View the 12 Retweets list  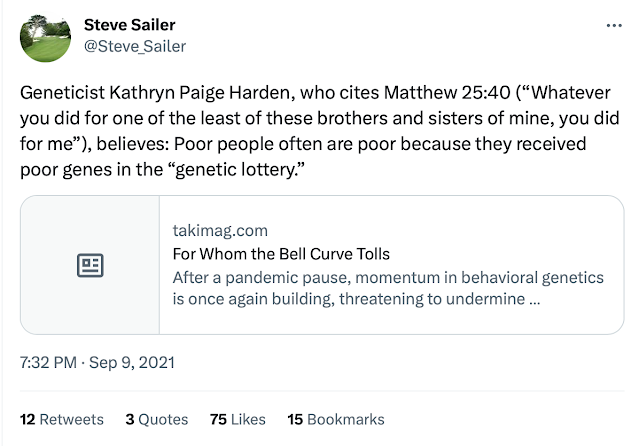pos(62,419)
